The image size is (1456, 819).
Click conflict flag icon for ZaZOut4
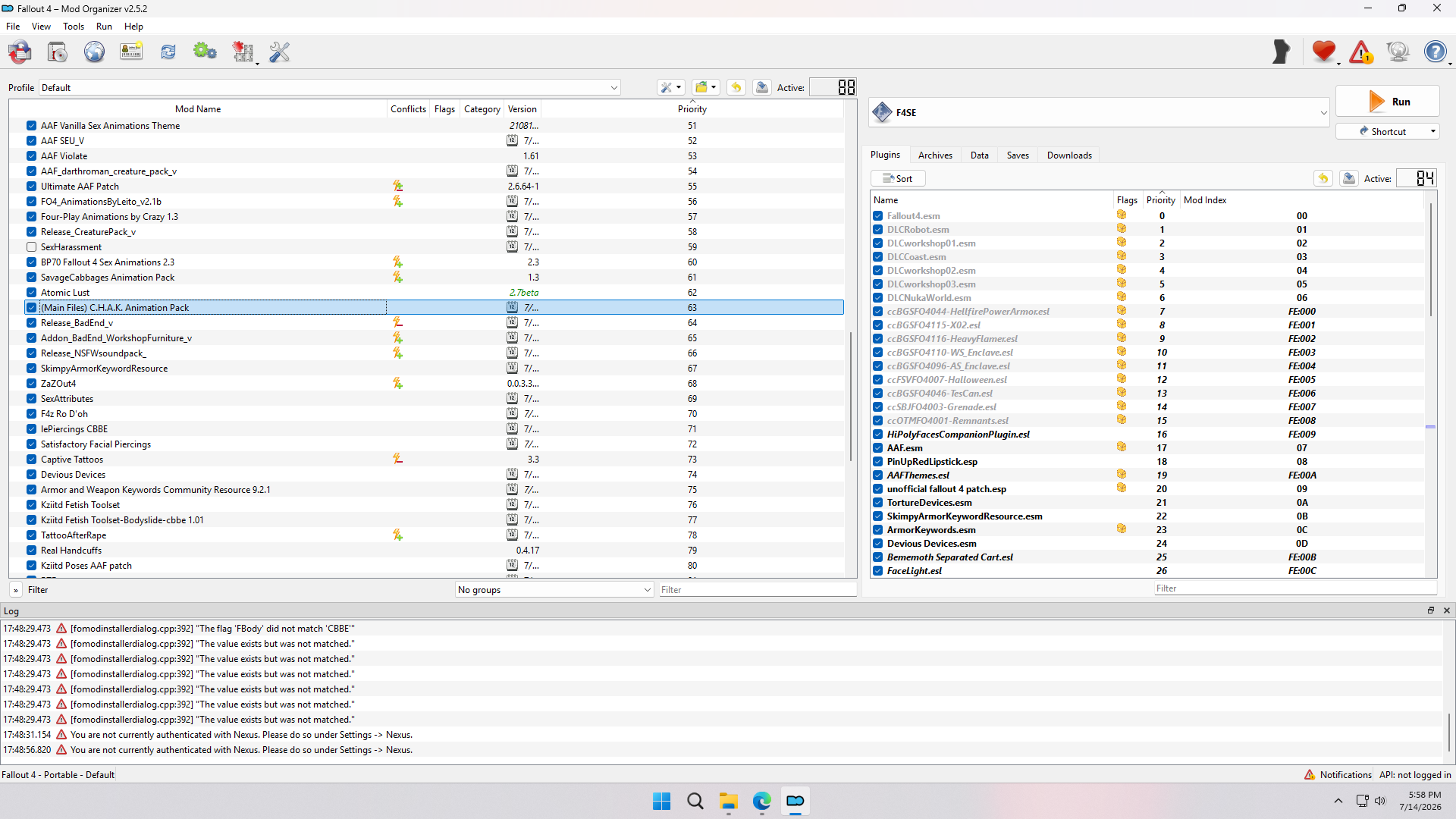pos(397,383)
